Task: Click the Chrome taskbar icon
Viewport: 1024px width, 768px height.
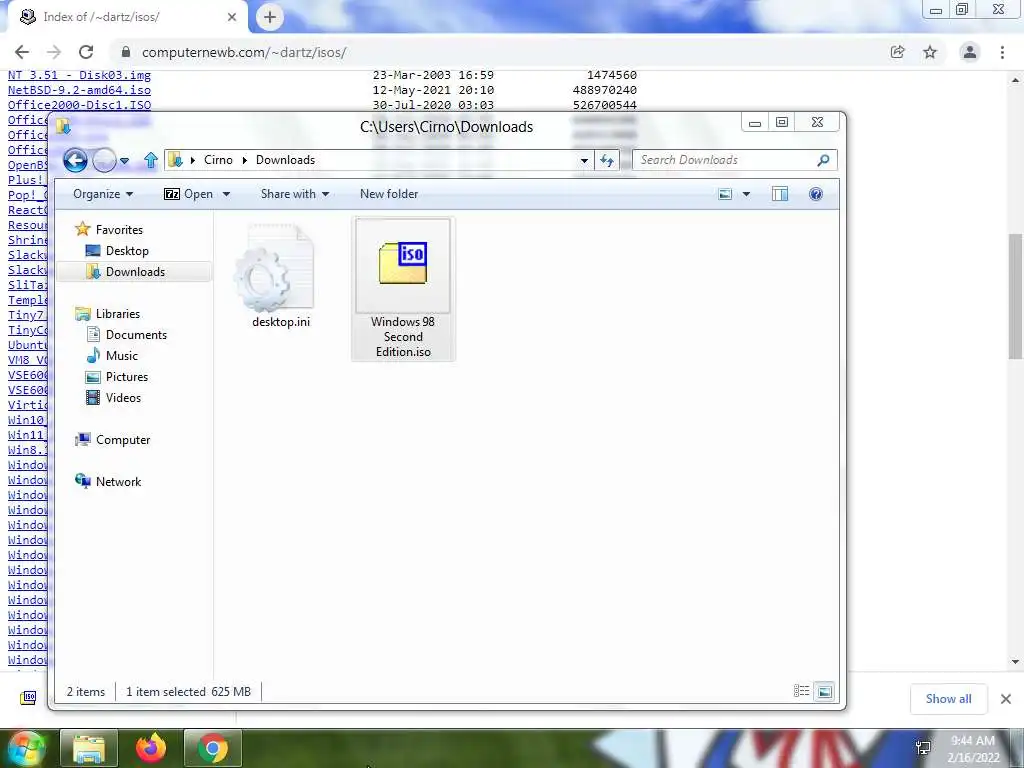Action: [x=213, y=748]
